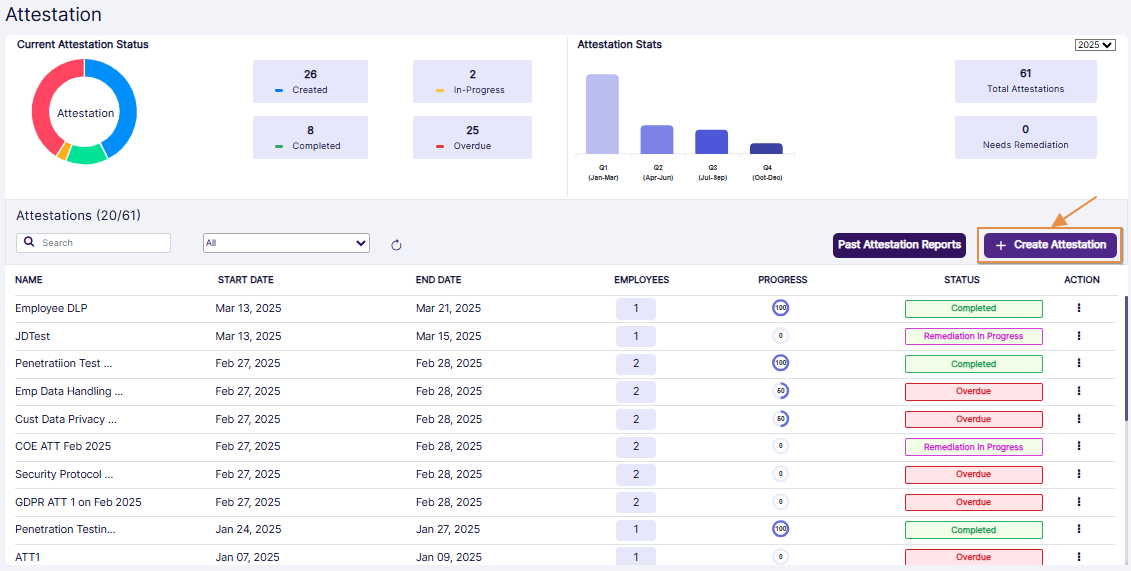Sort by the STATUS column header
Image resolution: width=1131 pixels, height=571 pixels.
pos(961,280)
